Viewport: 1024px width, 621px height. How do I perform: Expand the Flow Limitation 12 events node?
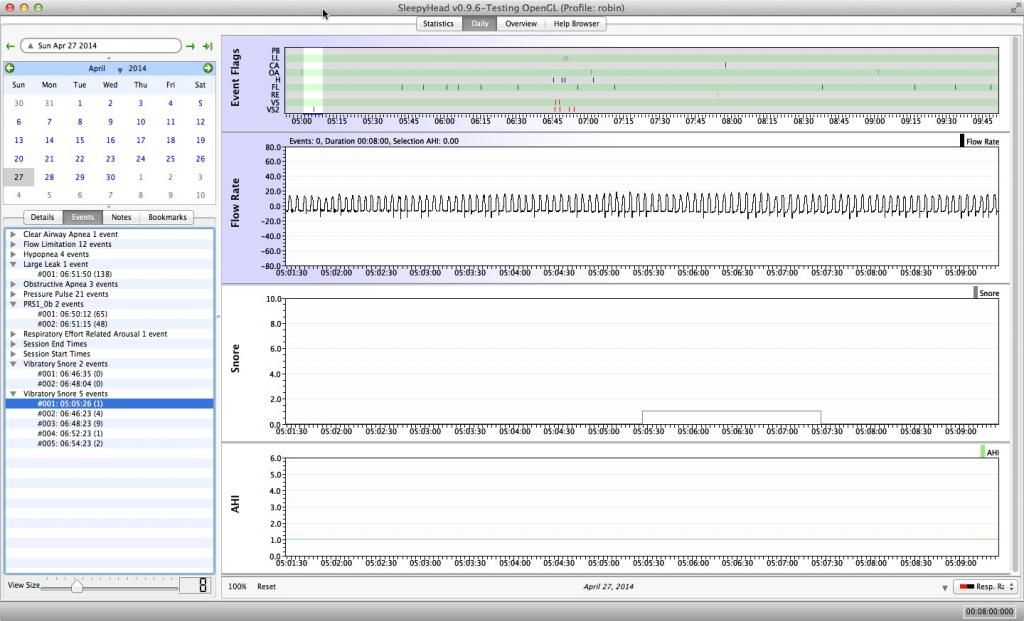tap(13, 244)
